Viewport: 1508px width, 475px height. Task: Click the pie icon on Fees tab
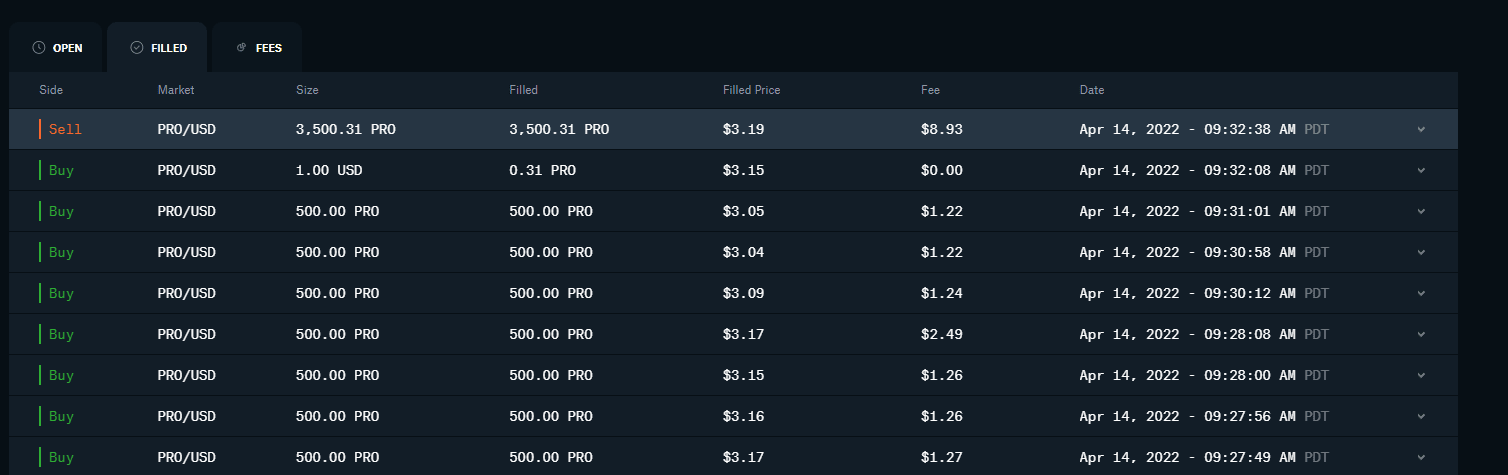[241, 48]
